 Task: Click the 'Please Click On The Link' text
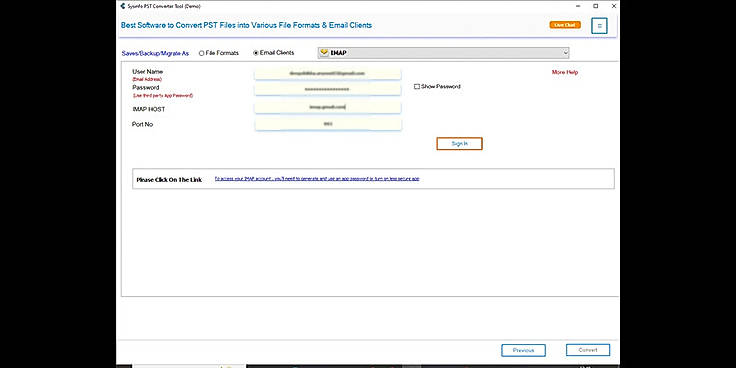(169, 180)
